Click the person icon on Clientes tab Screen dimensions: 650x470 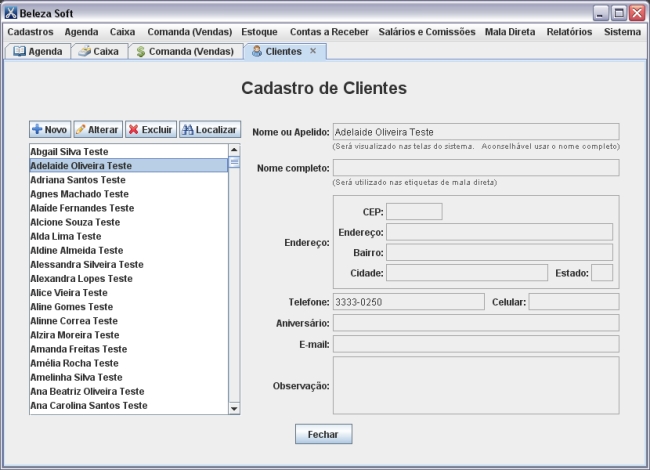tap(257, 51)
